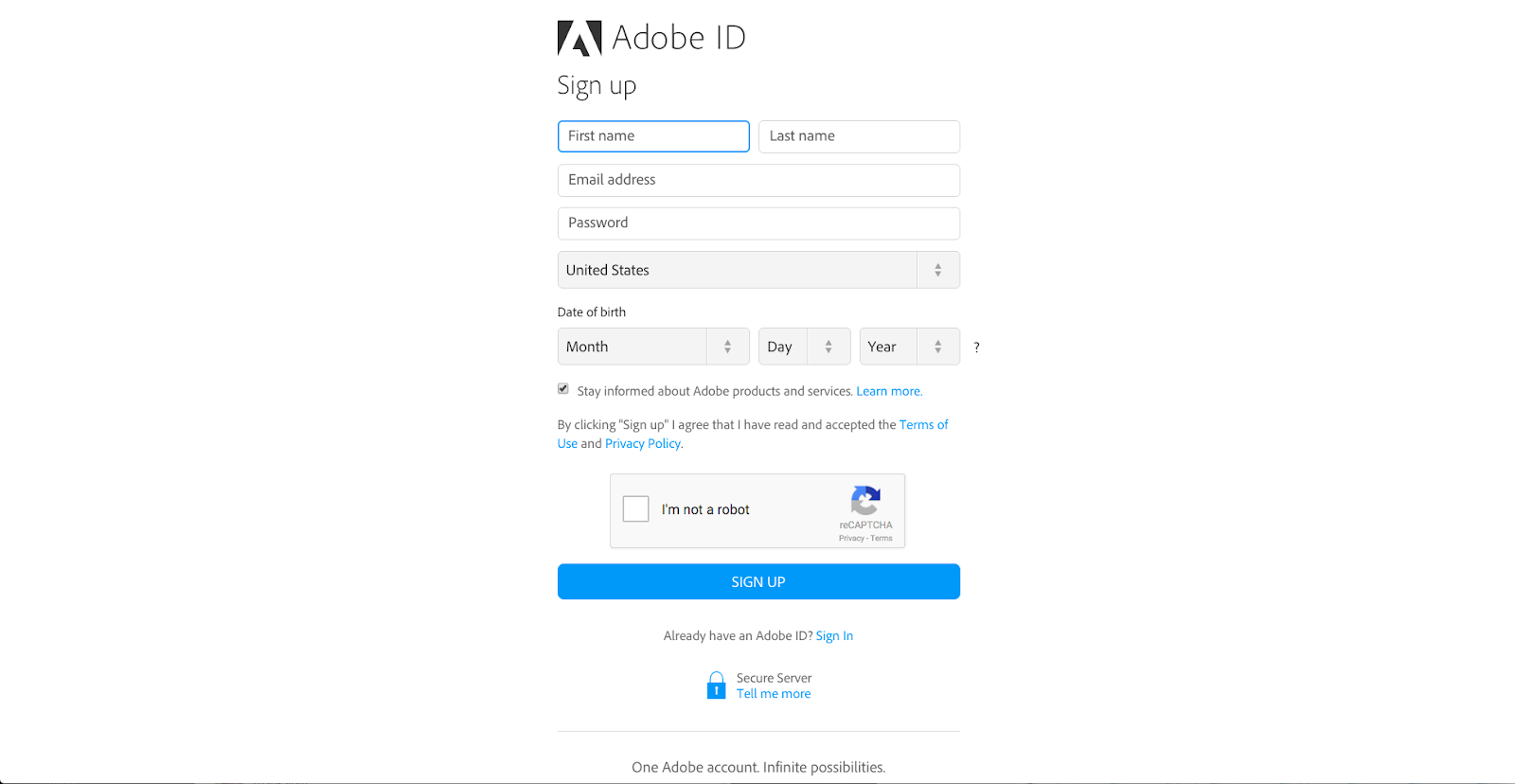This screenshot has height=784, width=1515.
Task: Click the SIGN UP button
Action: click(758, 581)
